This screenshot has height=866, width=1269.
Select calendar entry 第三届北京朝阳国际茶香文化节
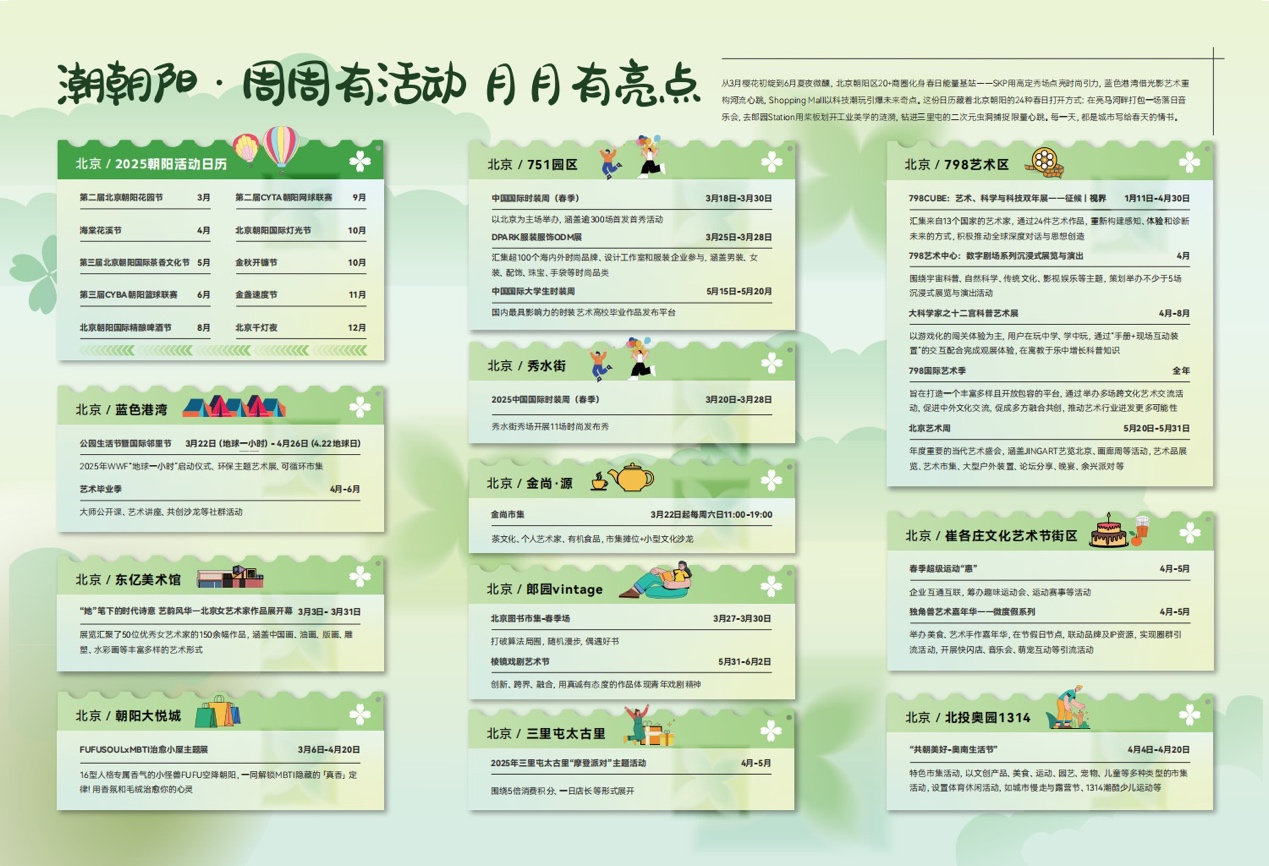[134, 263]
